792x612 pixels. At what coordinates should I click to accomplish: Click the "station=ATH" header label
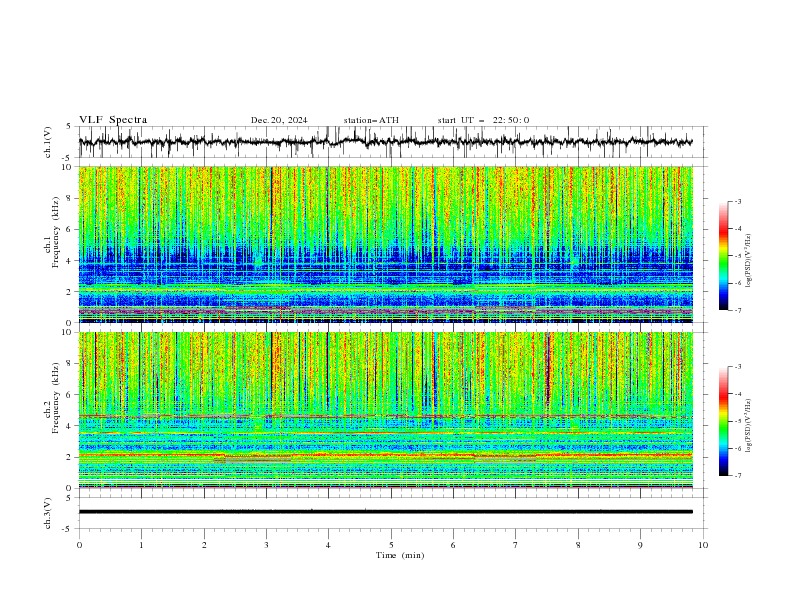click(371, 120)
